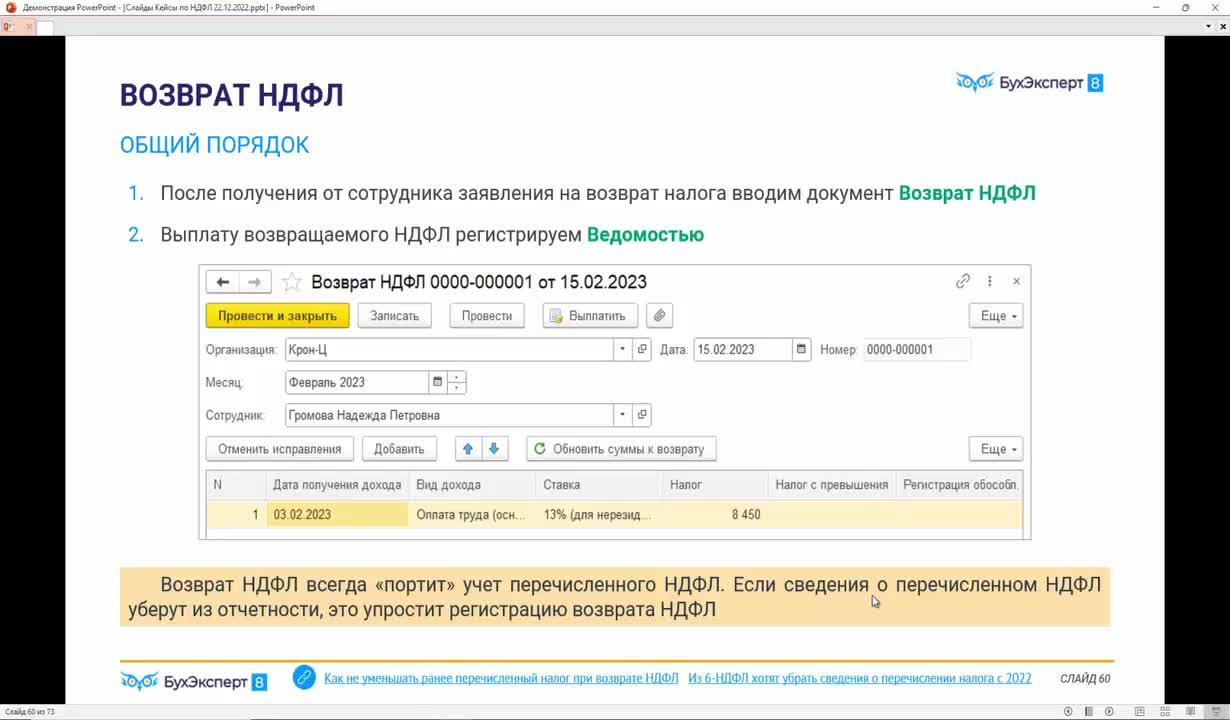The width and height of the screenshot is (1230, 720).
Task: Open the Еще menu above the table
Action: coord(995,449)
